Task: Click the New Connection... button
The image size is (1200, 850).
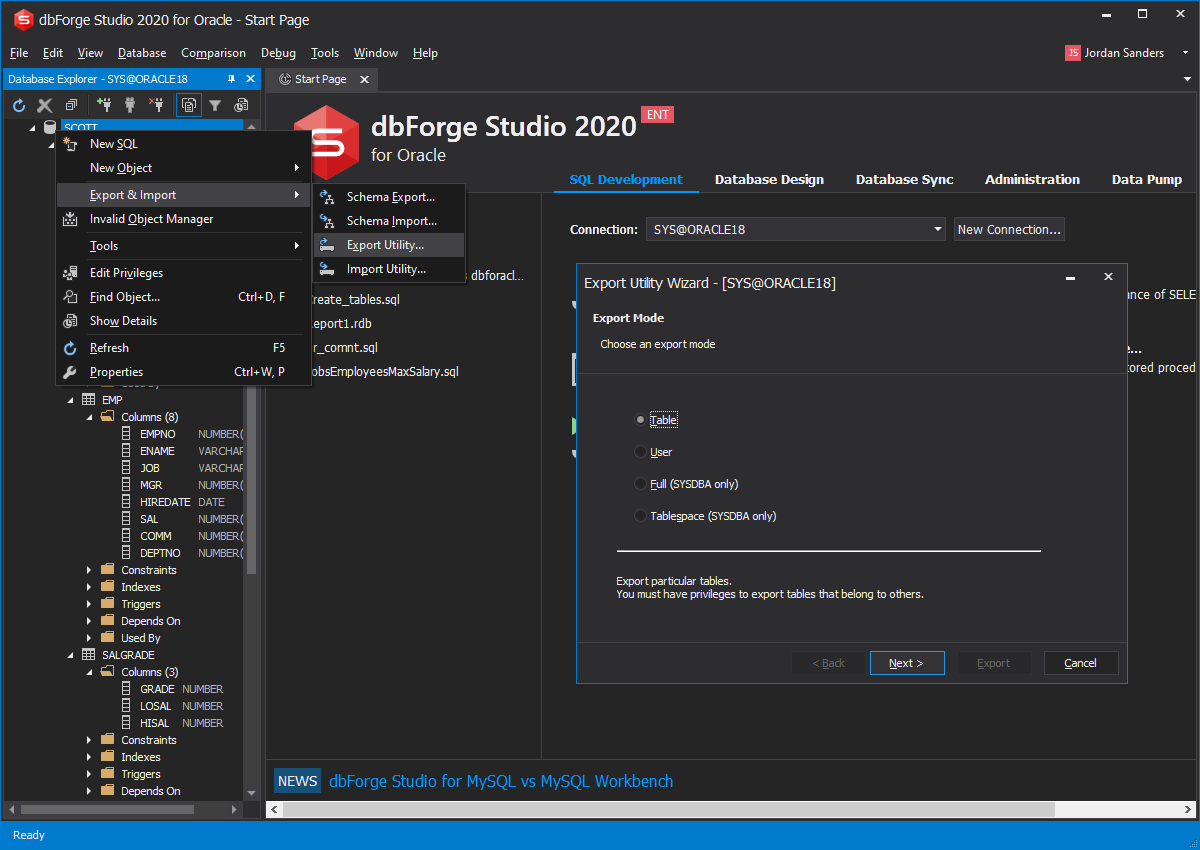Action: pyautogui.click(x=1009, y=229)
